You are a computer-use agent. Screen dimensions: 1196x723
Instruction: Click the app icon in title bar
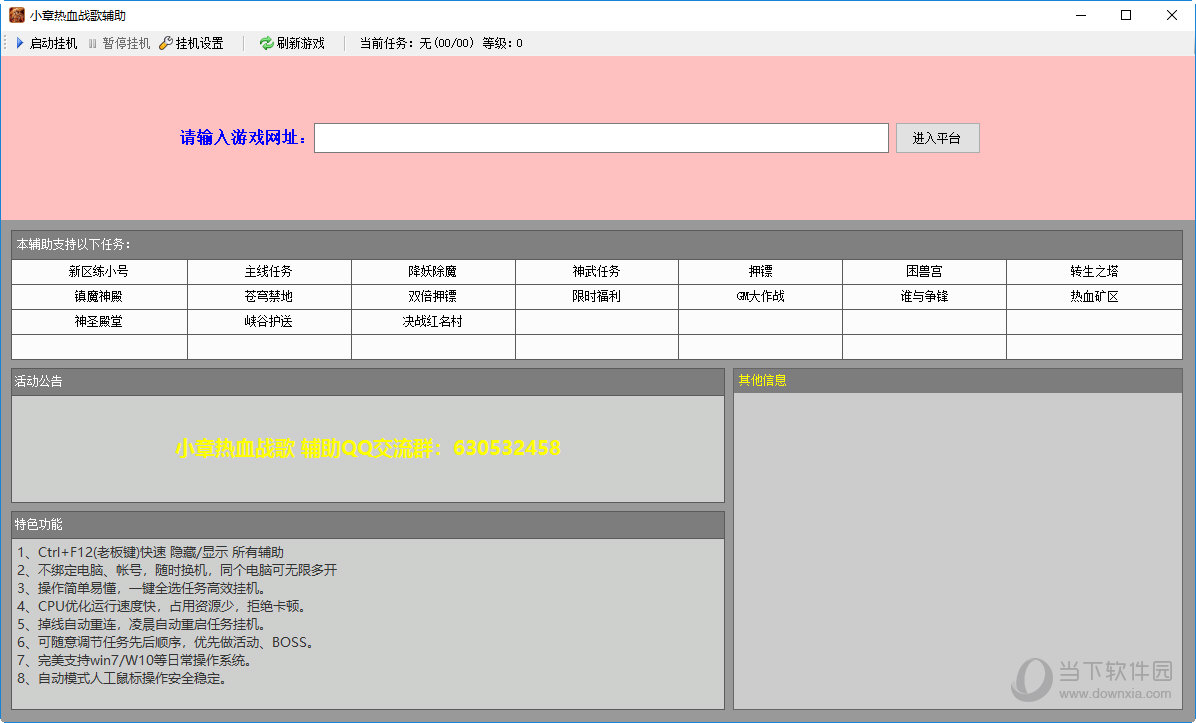[x=17, y=15]
